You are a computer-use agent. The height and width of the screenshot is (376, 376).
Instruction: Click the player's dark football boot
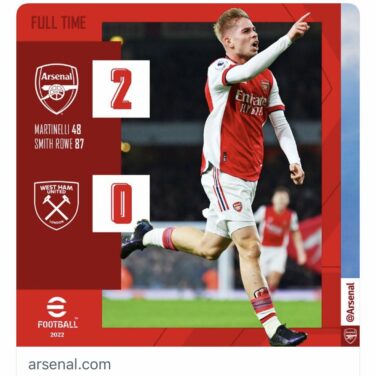click(x=288, y=335)
